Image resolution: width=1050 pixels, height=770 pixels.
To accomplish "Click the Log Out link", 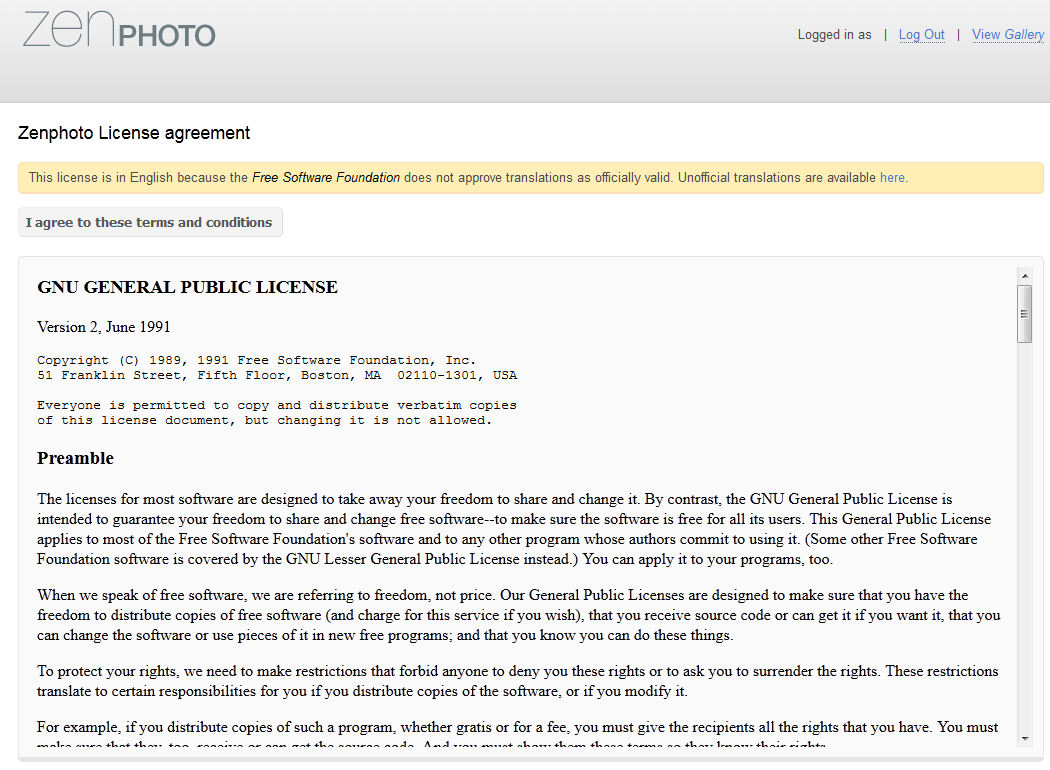I will coord(921,35).
